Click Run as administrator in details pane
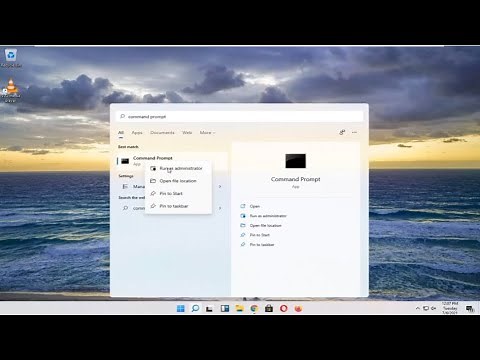This screenshot has width=480, height=360. point(268,216)
